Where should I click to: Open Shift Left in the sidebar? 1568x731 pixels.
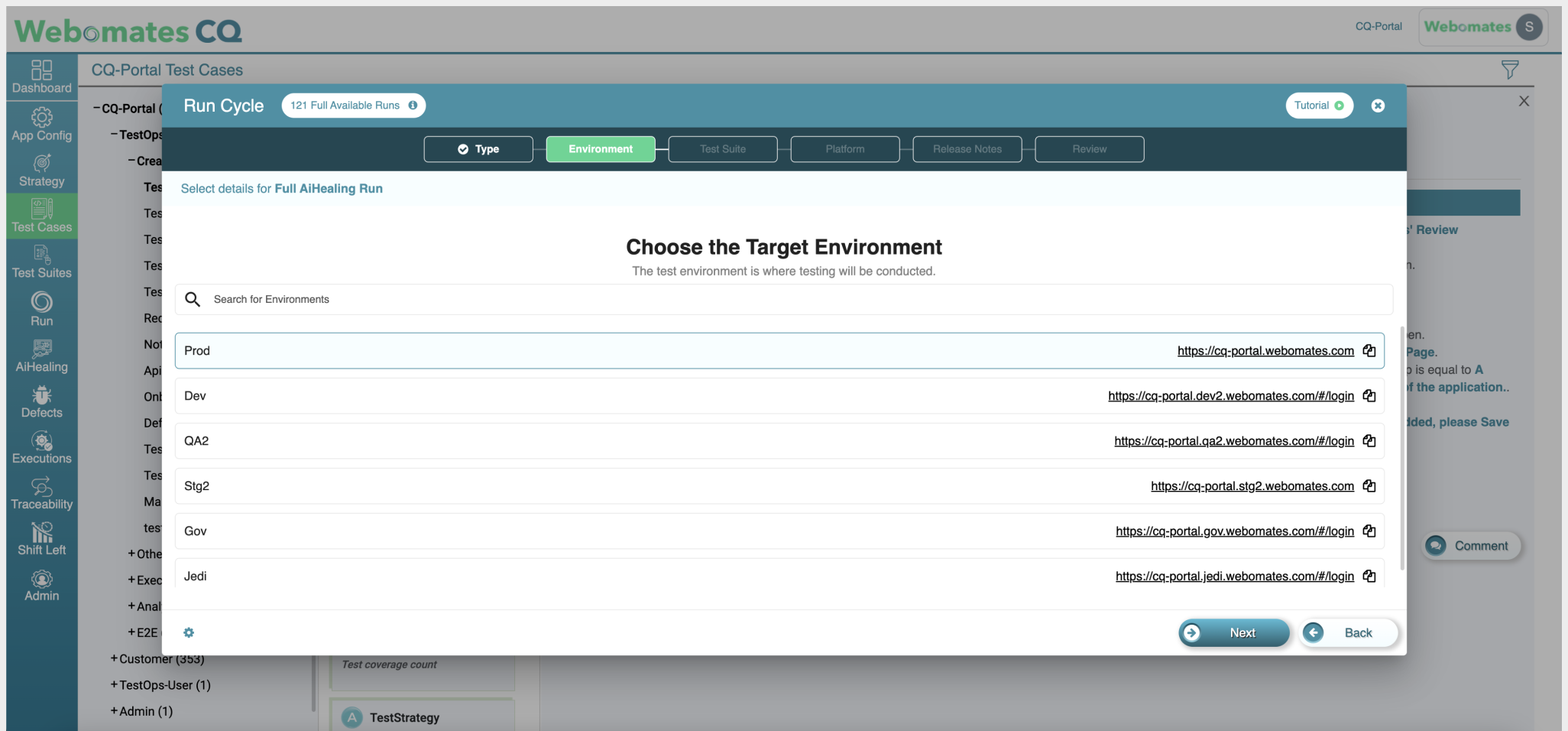coord(41,538)
